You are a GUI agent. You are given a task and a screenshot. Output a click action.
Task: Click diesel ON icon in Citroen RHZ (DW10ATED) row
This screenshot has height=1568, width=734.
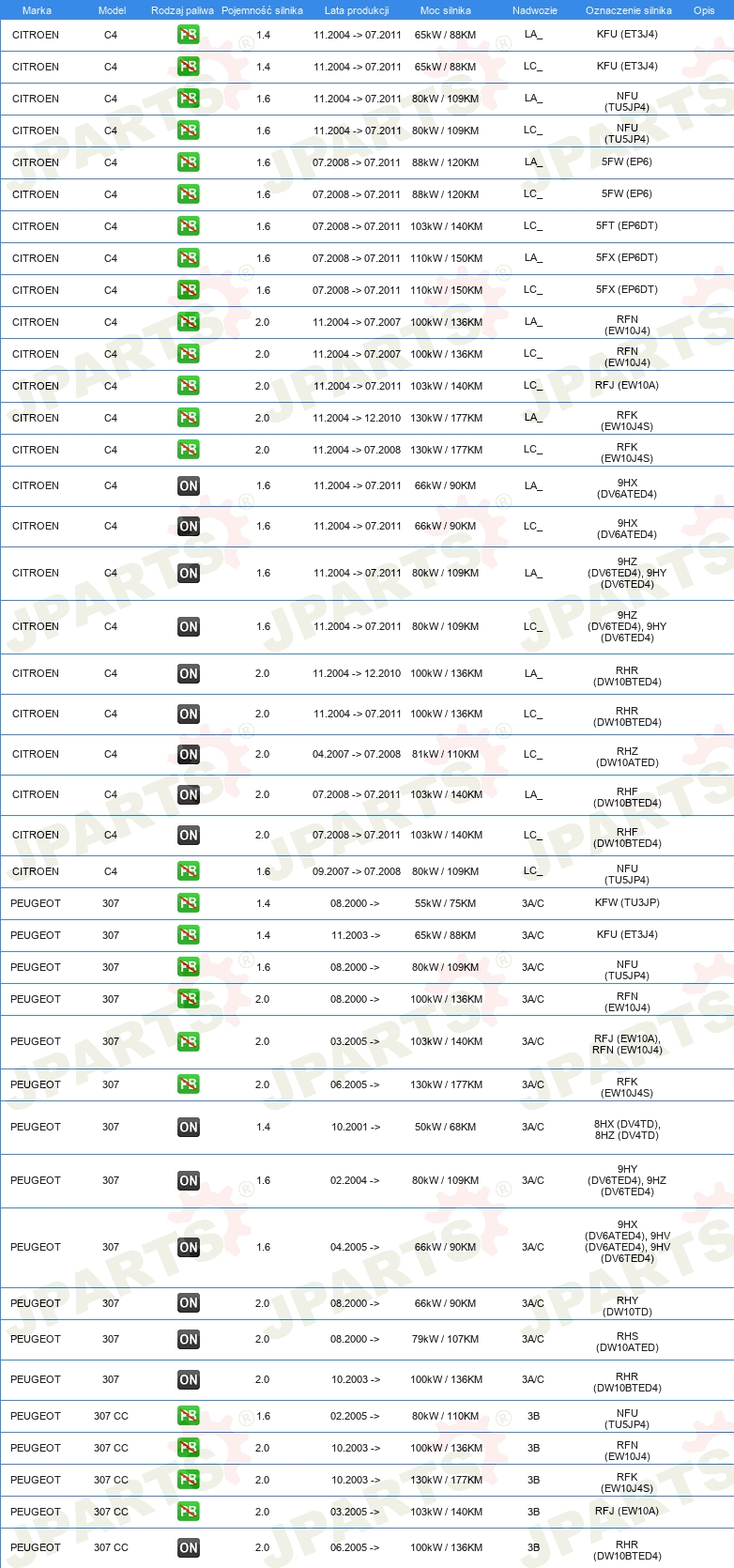pyautogui.click(x=189, y=755)
